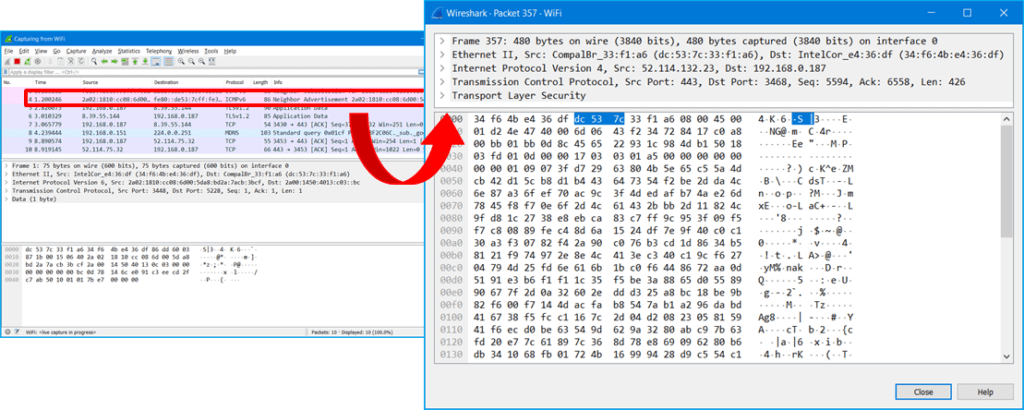
Task: Toggle packet list colorization
Action: (x=168, y=61)
